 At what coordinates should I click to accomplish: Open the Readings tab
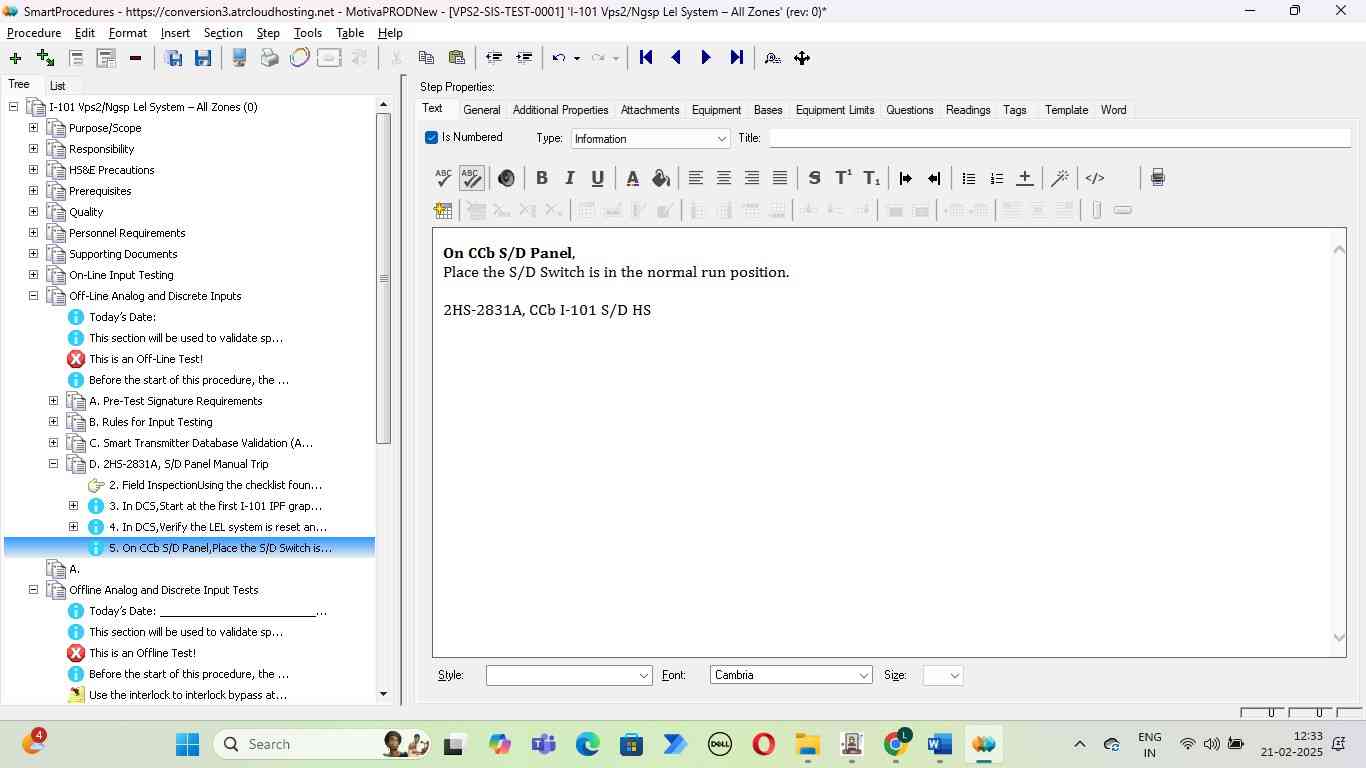(x=968, y=110)
